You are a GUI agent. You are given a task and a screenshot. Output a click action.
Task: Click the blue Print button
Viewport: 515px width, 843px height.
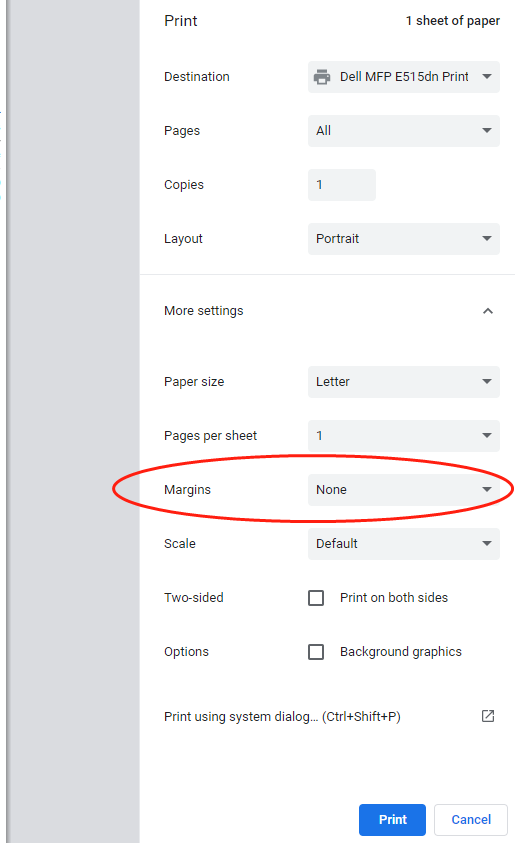coord(392,820)
